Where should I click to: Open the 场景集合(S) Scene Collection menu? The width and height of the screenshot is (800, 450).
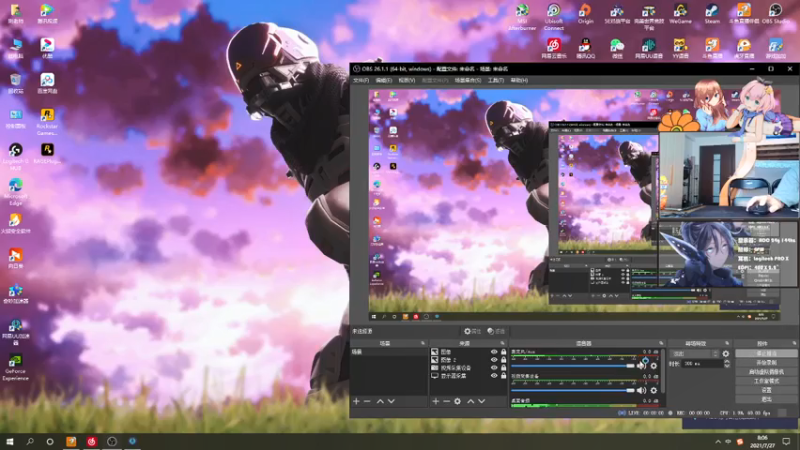(468, 81)
